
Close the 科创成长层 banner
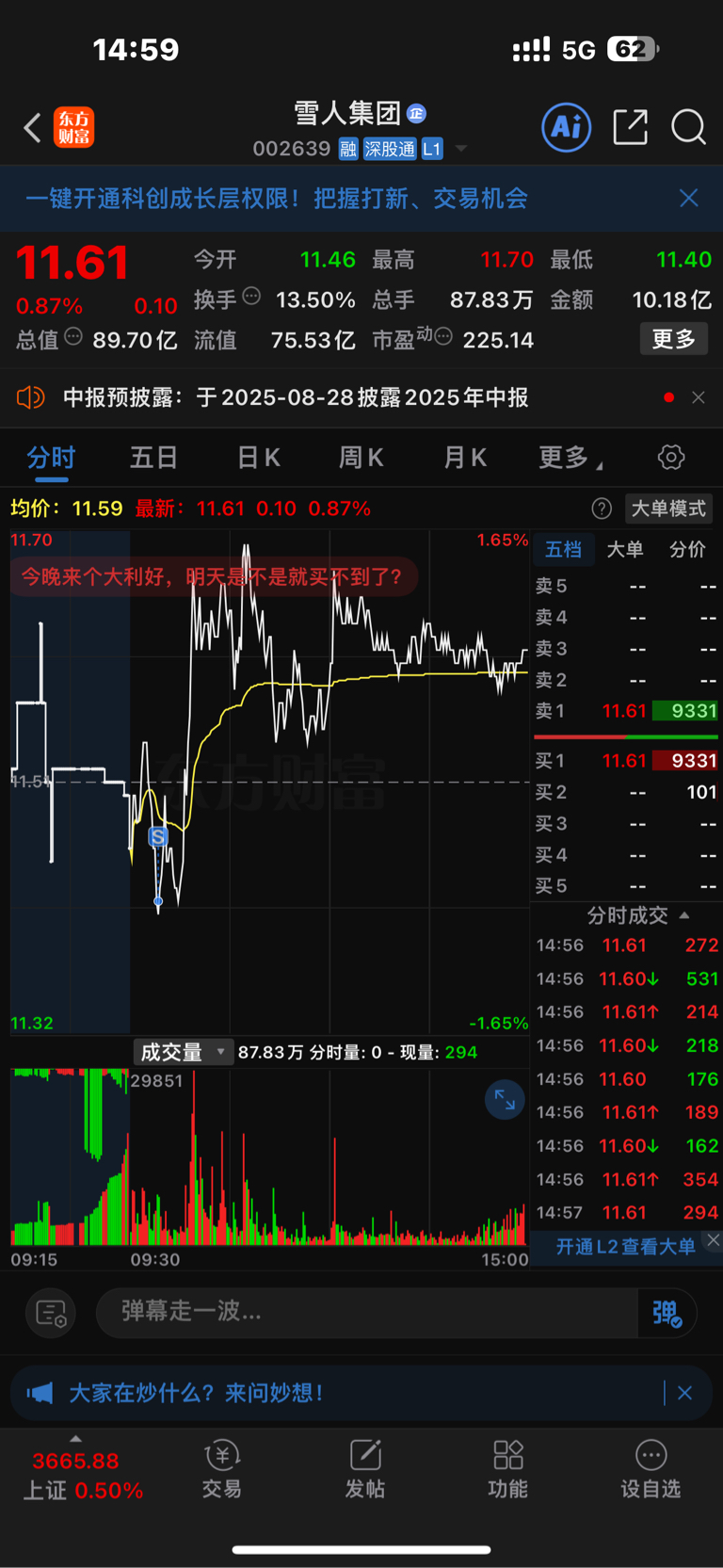689,198
